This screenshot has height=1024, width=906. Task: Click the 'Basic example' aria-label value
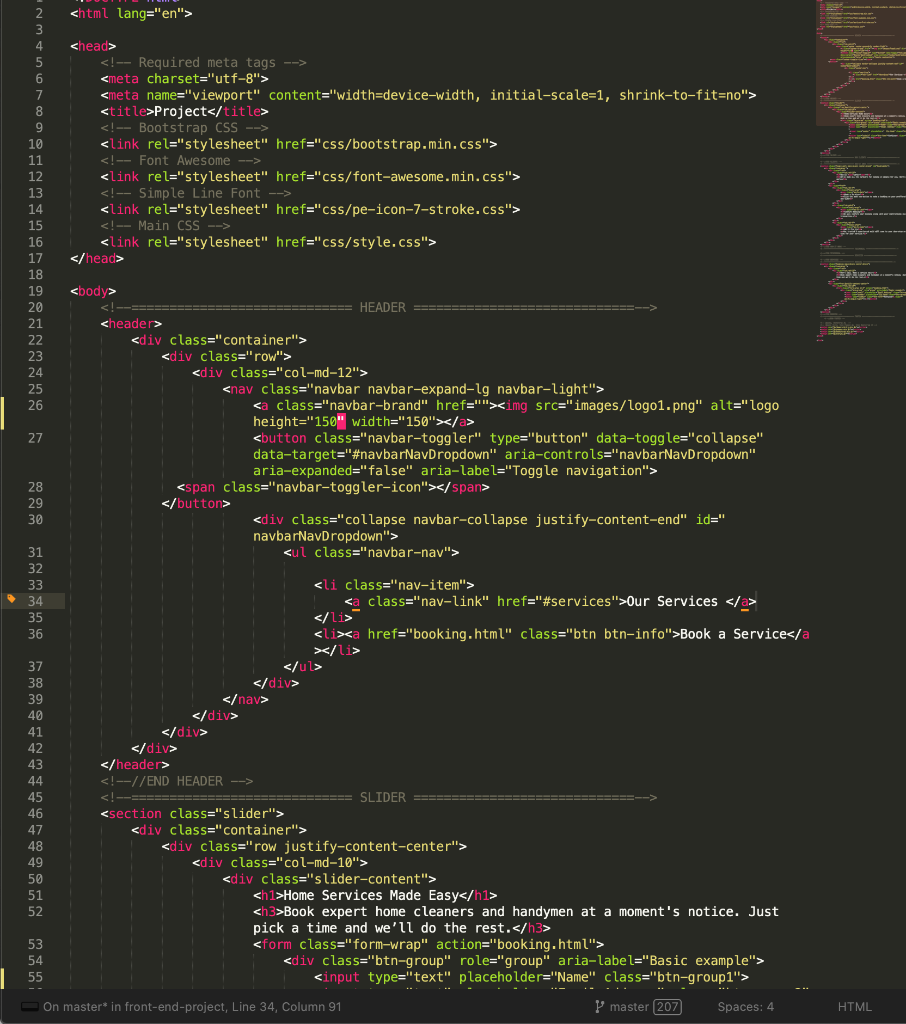click(699, 961)
